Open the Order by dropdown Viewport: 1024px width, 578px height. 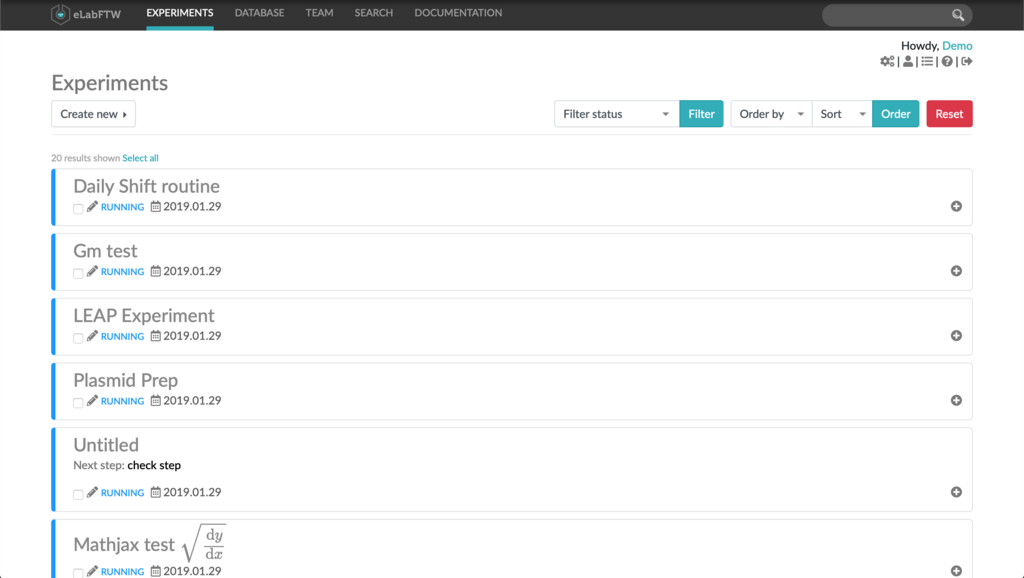click(x=771, y=114)
